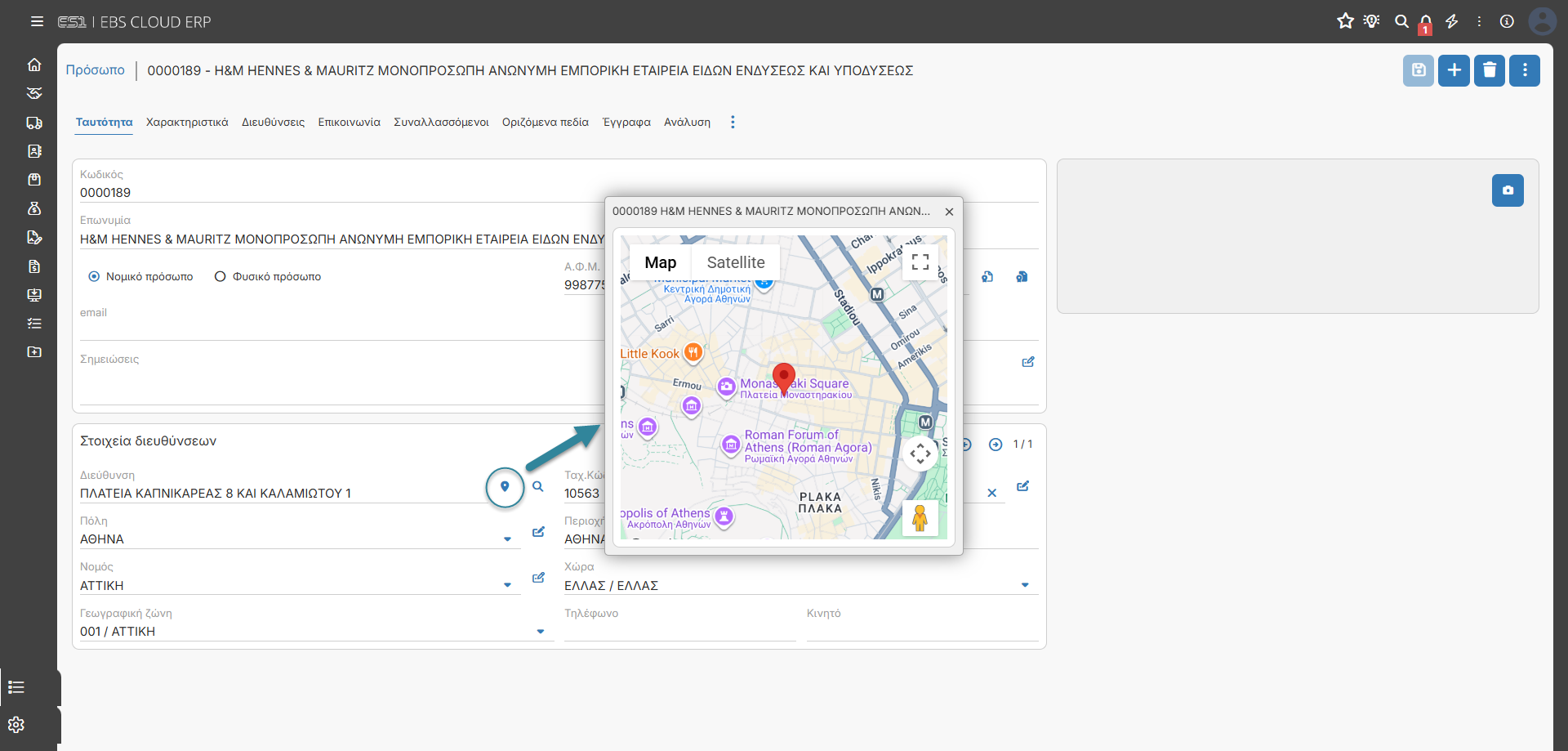Image resolution: width=1568 pixels, height=751 pixels.
Task: Select the Φυσικό πρόσωπο radio option
Action: (x=220, y=277)
